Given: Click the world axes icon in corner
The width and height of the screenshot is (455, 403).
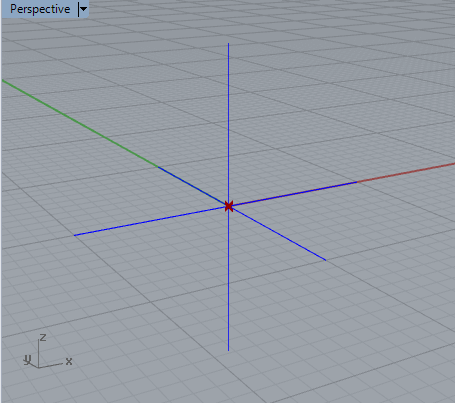Looking at the screenshot, I should [x=48, y=351].
